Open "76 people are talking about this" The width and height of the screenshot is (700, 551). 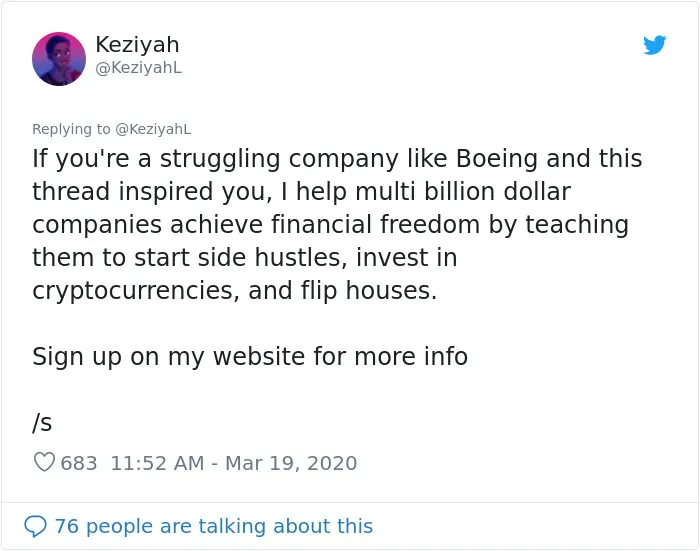[213, 526]
